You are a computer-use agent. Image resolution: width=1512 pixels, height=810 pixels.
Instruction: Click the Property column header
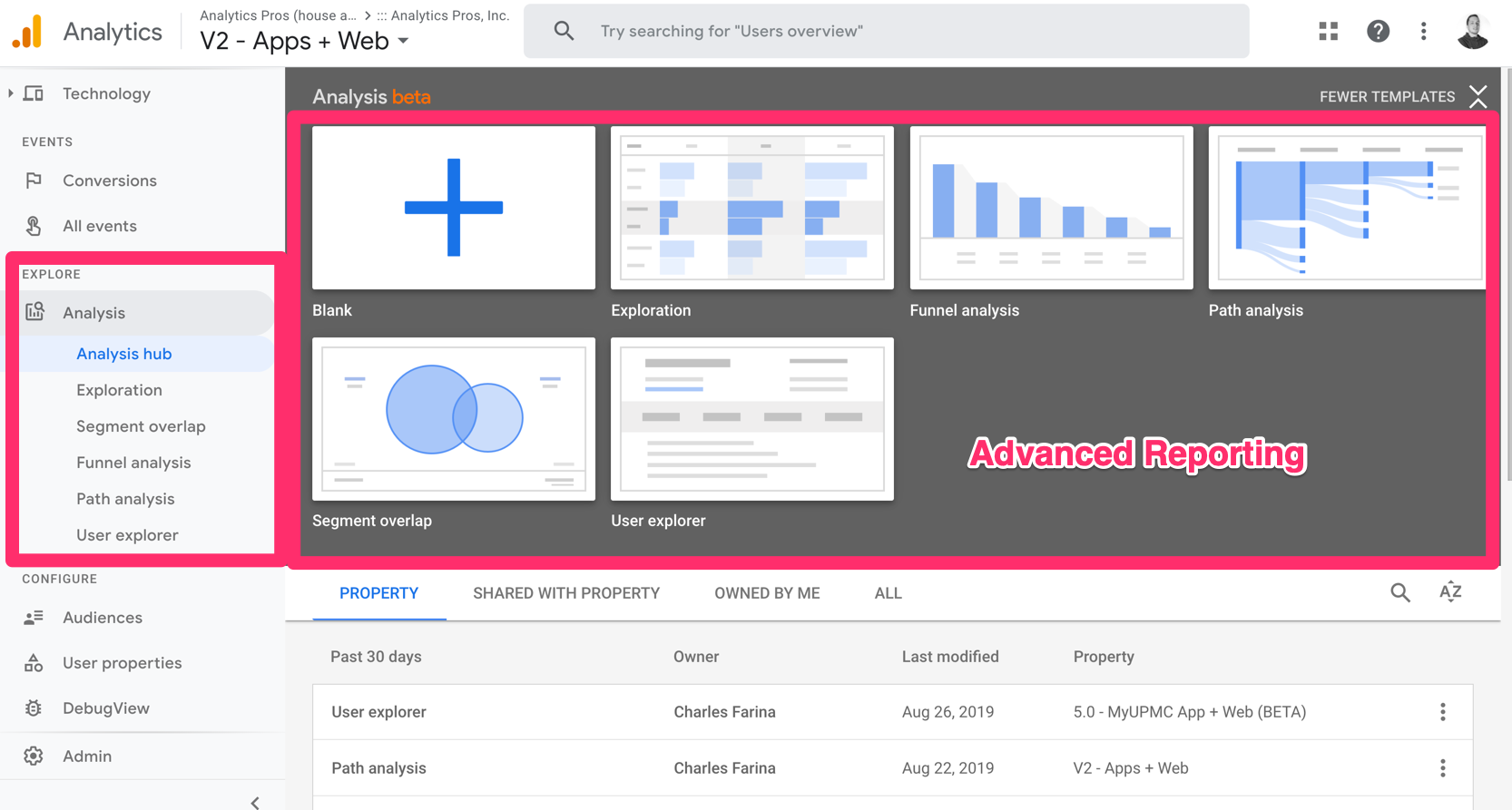pyautogui.click(x=1104, y=657)
